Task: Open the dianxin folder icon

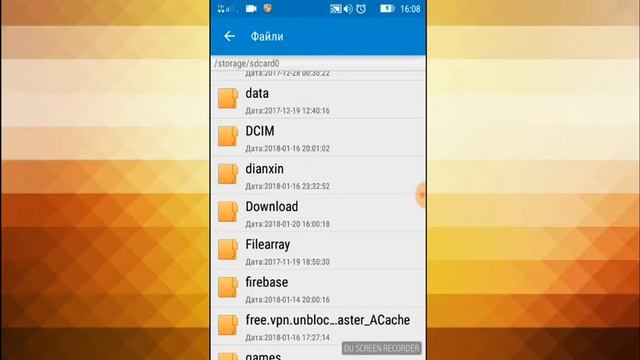Action: 228,174
